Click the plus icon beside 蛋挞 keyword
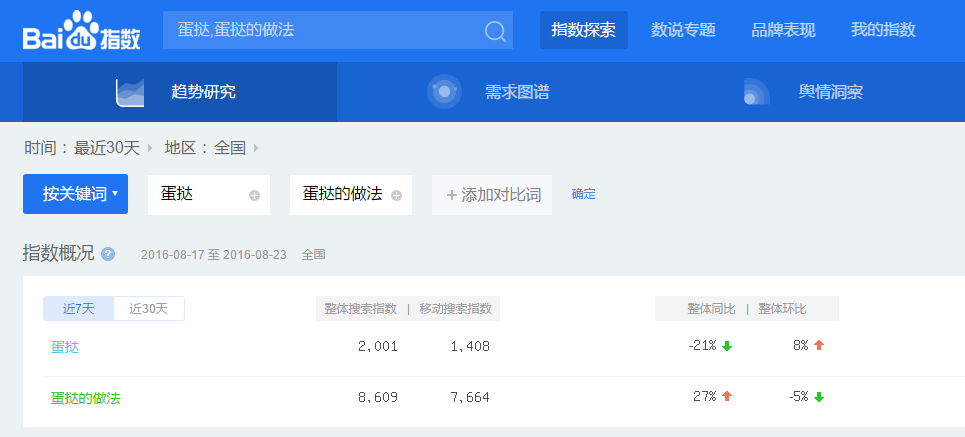This screenshot has height=437, width=965. pyautogui.click(x=254, y=196)
